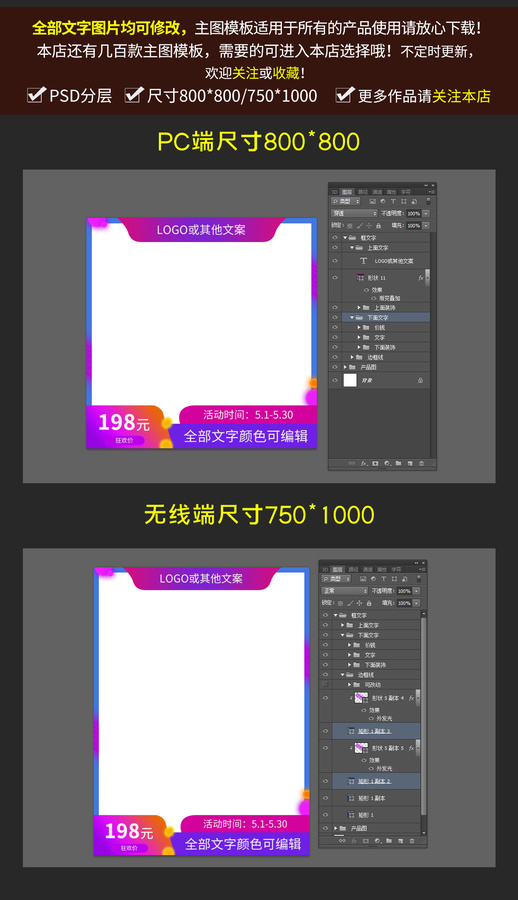Switch to the 路径 tab in 800*800 panel
518x900 pixels.
pyautogui.click(x=362, y=192)
